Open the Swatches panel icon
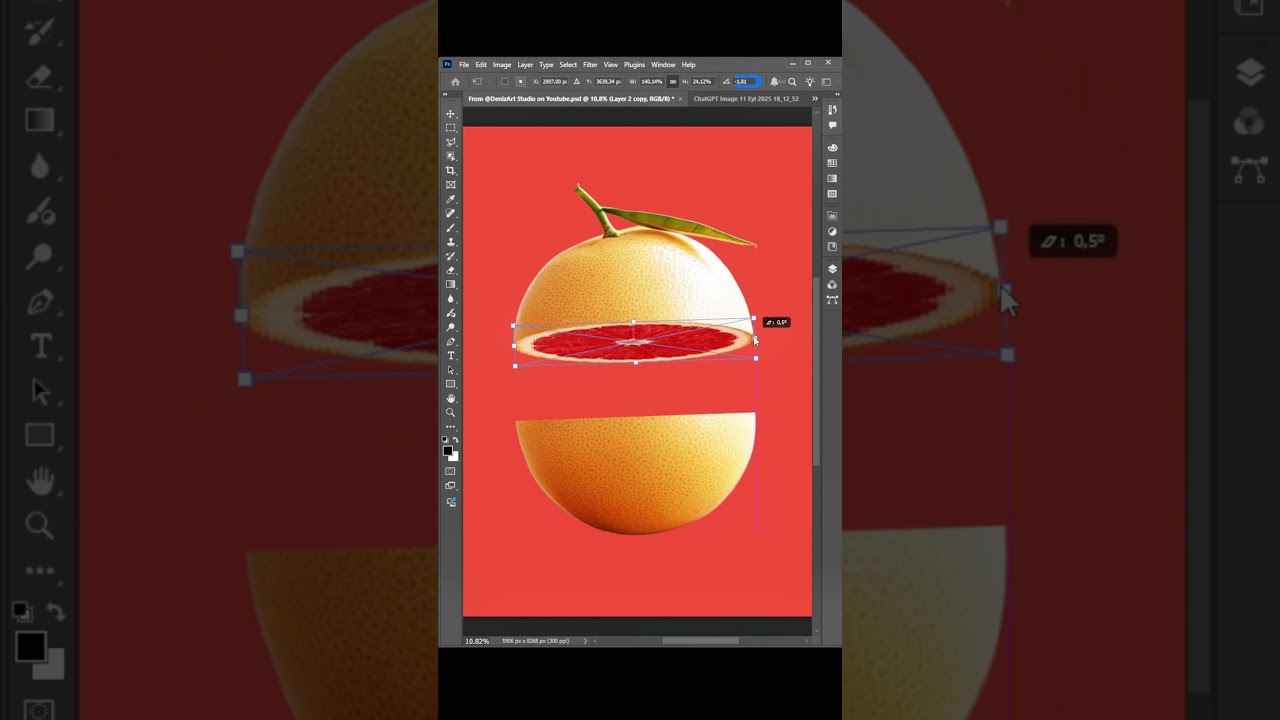Viewport: 1280px width, 720px height. point(832,163)
